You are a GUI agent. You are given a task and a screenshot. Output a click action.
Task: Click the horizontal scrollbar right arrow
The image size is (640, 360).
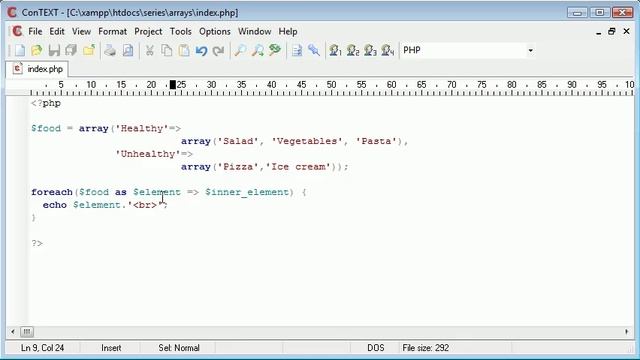pyautogui.click(x=627, y=332)
